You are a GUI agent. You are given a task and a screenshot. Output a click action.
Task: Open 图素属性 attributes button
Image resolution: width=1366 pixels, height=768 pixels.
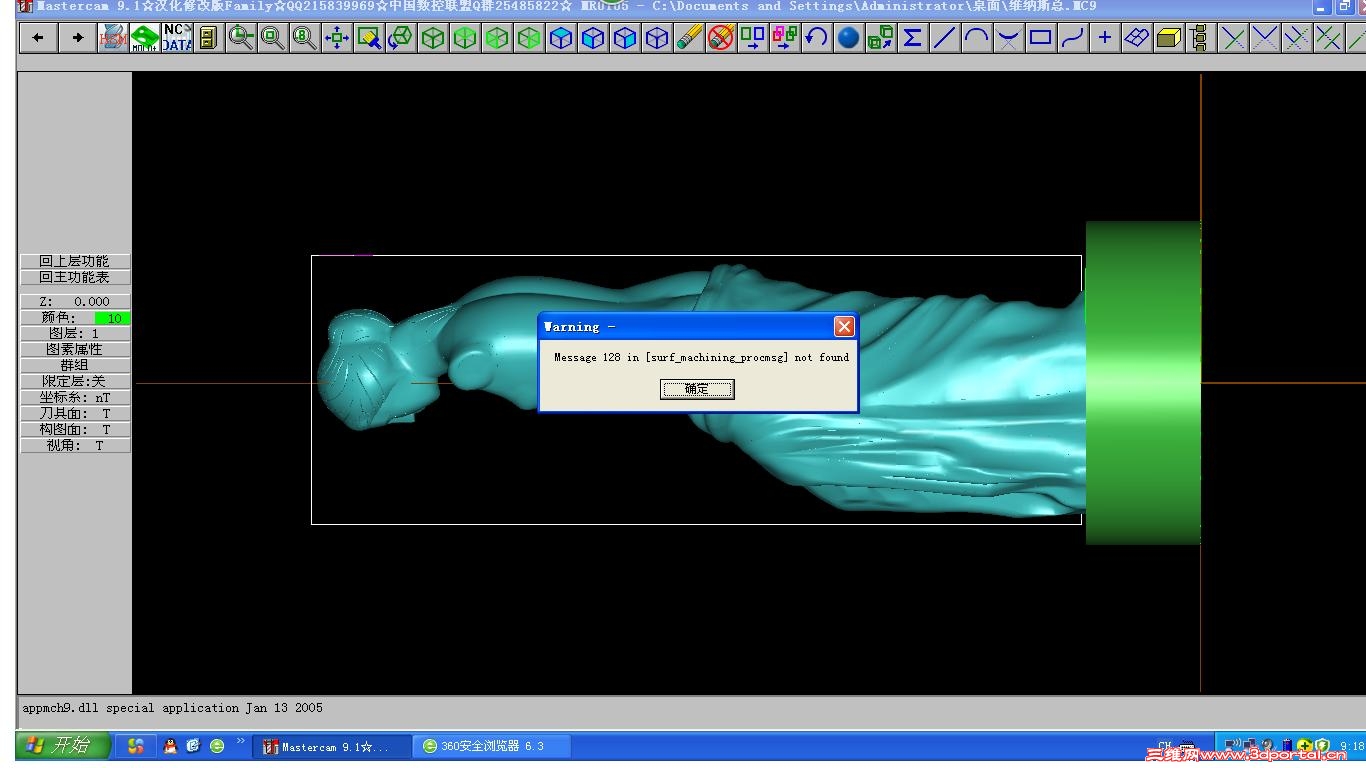[x=75, y=349]
